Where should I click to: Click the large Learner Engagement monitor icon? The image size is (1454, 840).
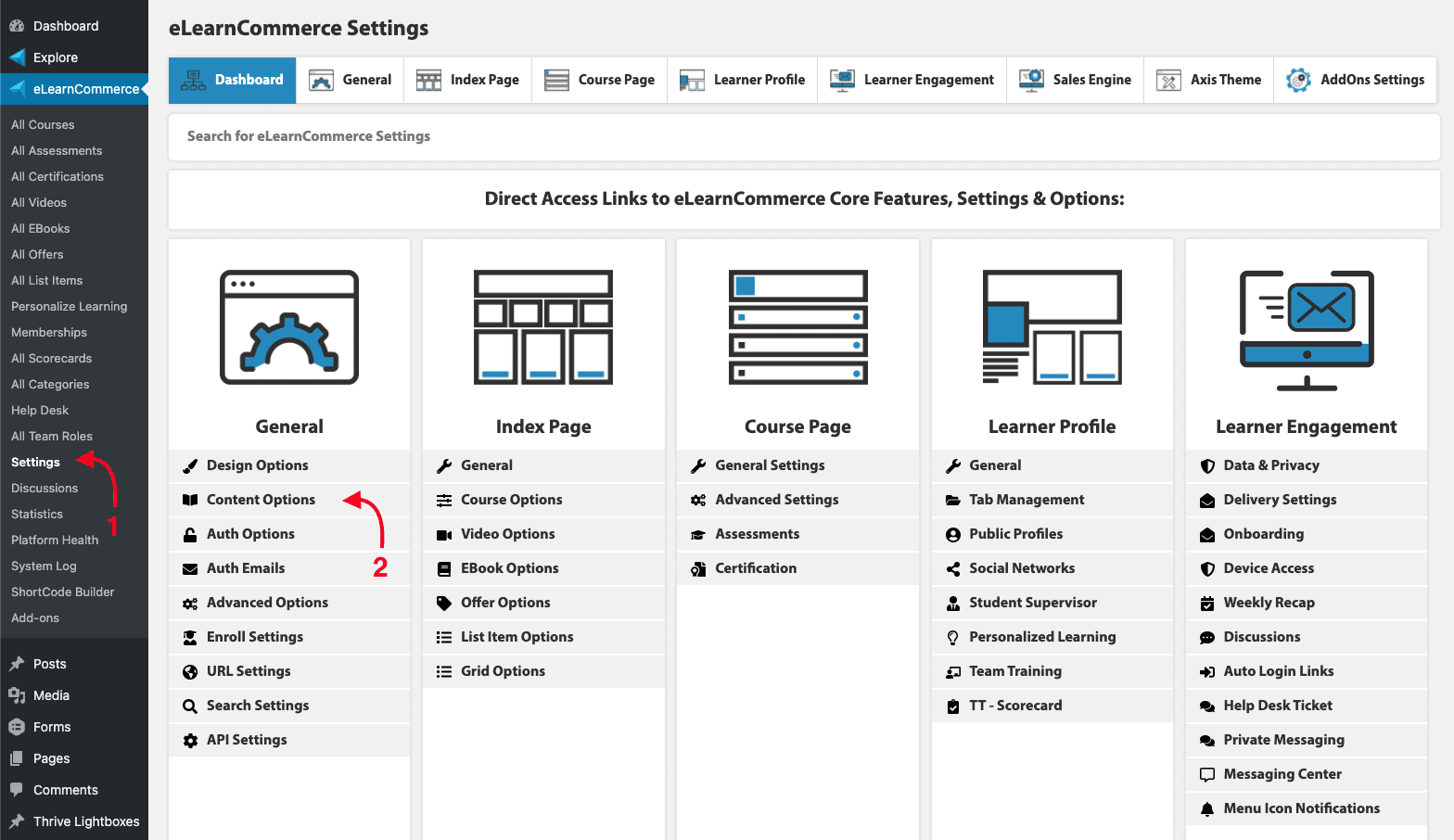click(1307, 330)
